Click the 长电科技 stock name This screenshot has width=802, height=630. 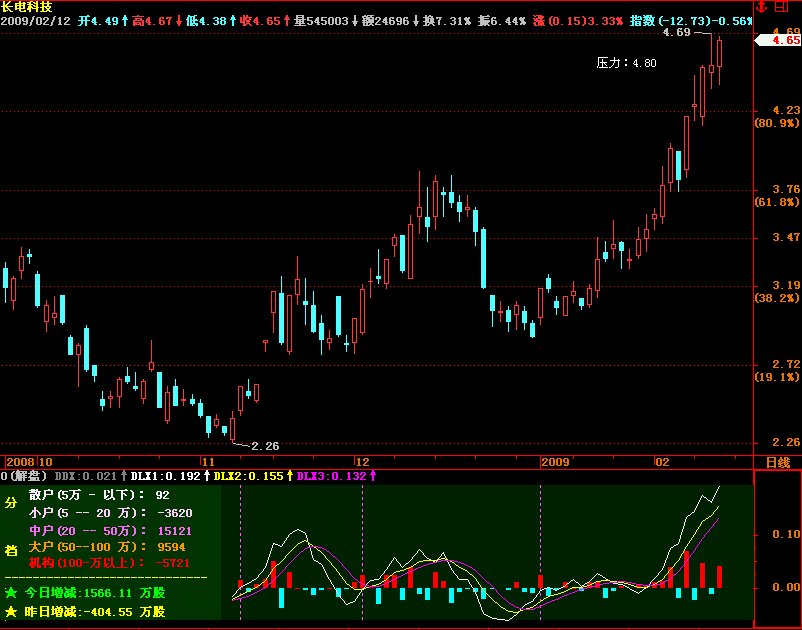[27, 7]
